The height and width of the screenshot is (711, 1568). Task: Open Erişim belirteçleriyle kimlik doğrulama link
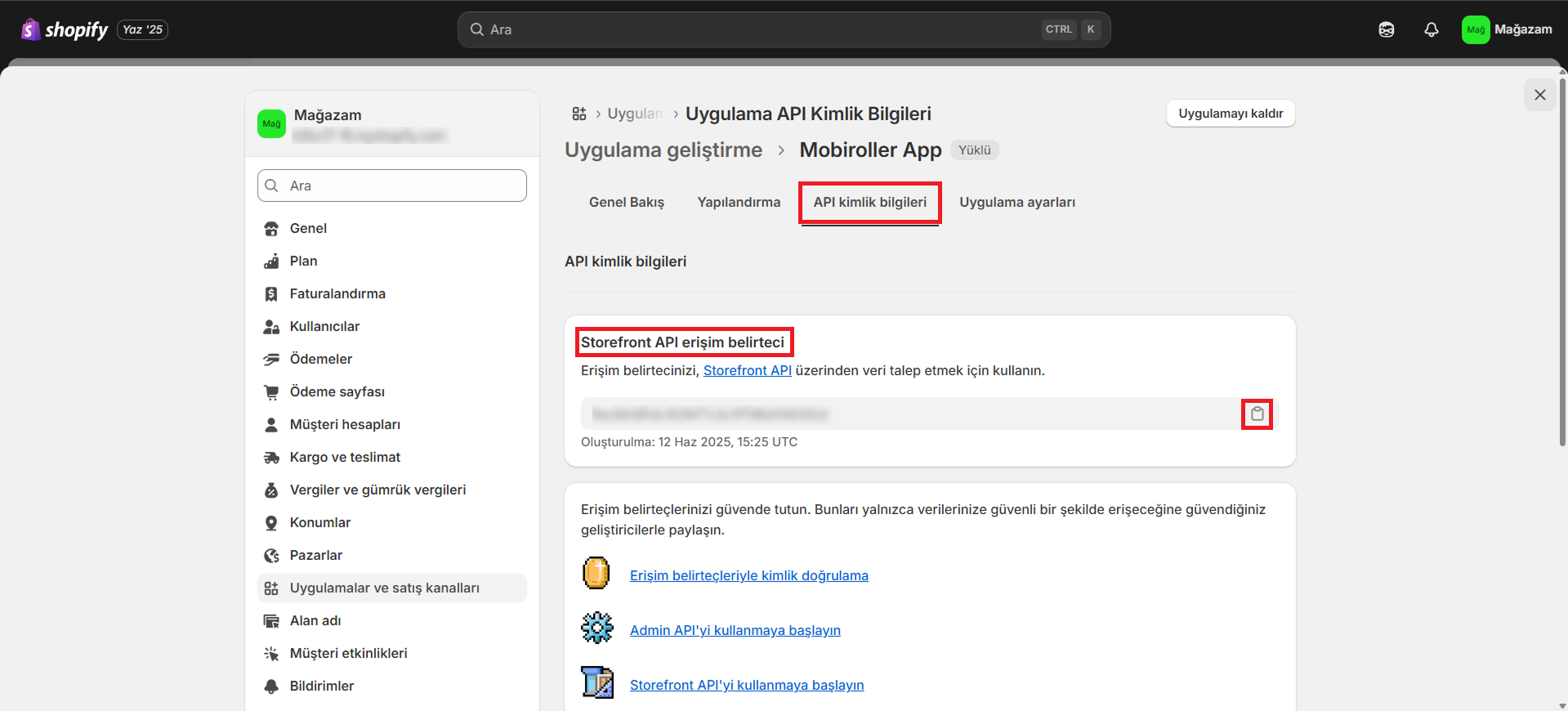tap(749, 575)
